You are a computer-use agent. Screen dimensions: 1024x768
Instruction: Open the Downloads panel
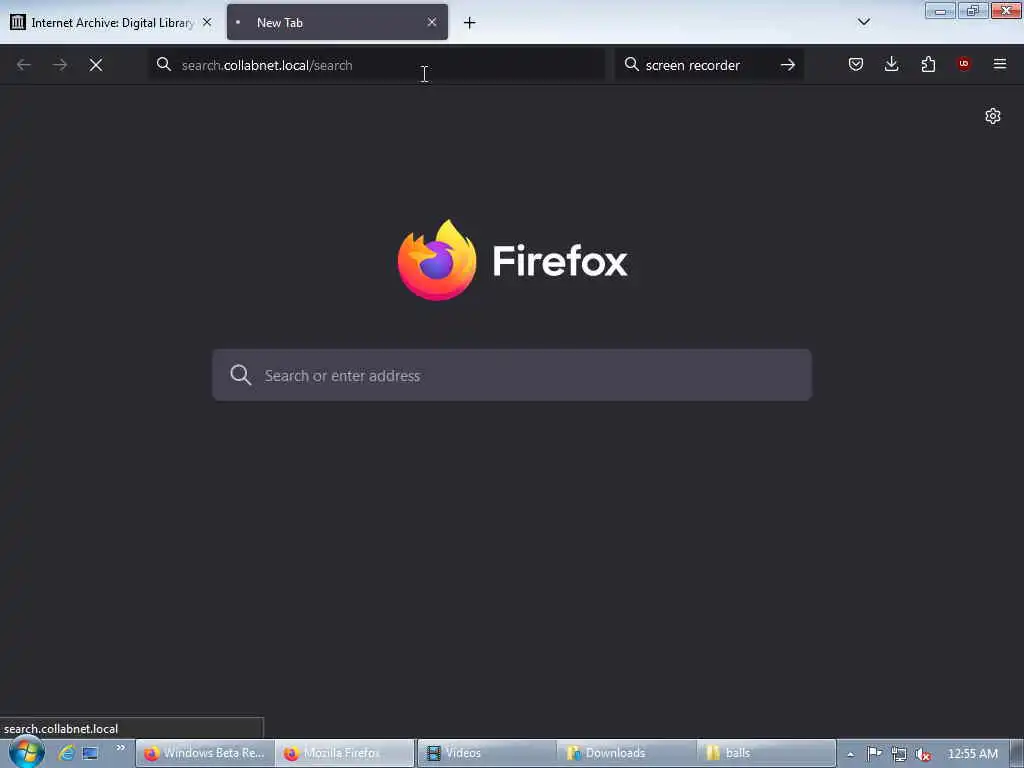point(891,64)
